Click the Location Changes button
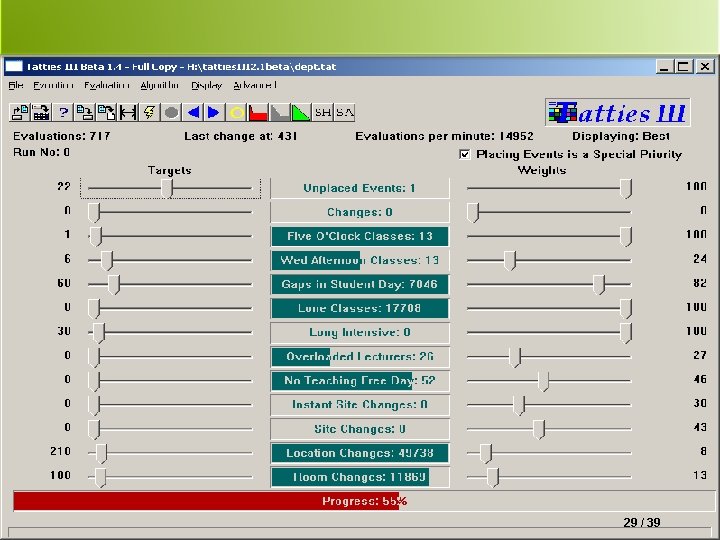 tap(360, 453)
